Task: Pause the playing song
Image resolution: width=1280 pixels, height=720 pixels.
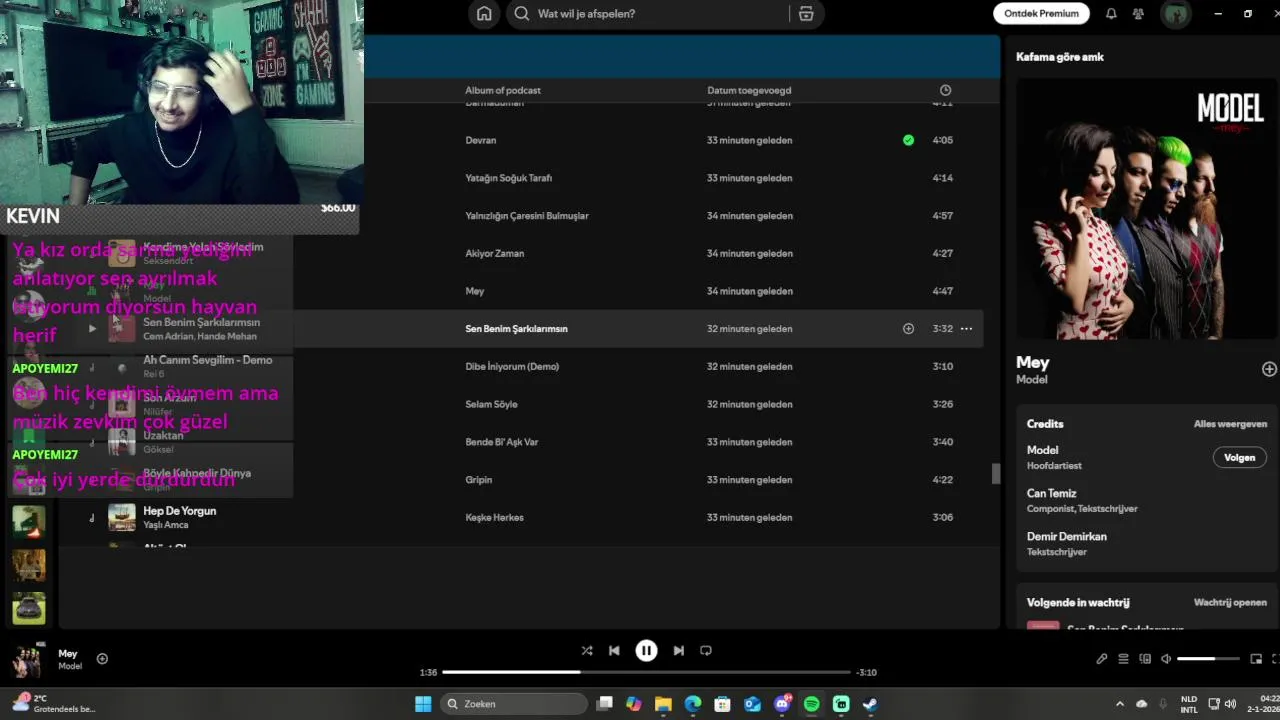Action: [647, 650]
